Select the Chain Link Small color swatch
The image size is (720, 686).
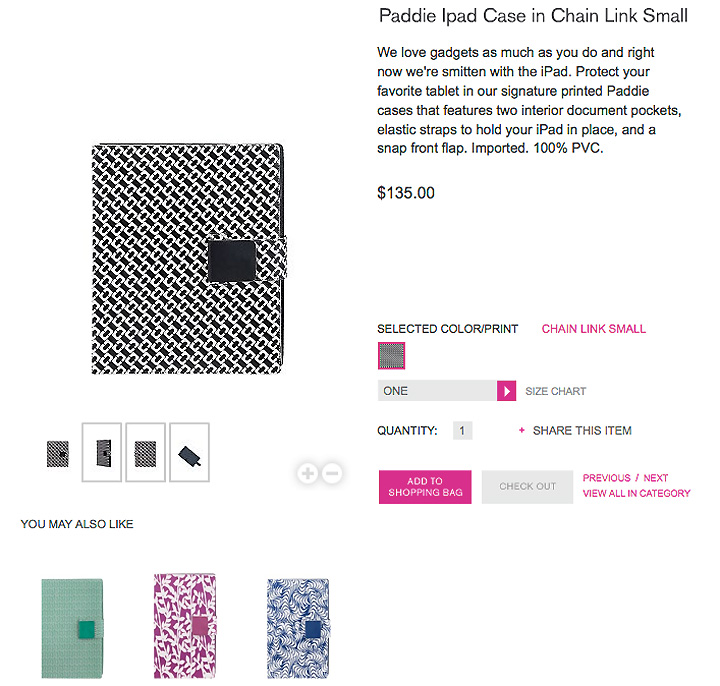pos(391,355)
